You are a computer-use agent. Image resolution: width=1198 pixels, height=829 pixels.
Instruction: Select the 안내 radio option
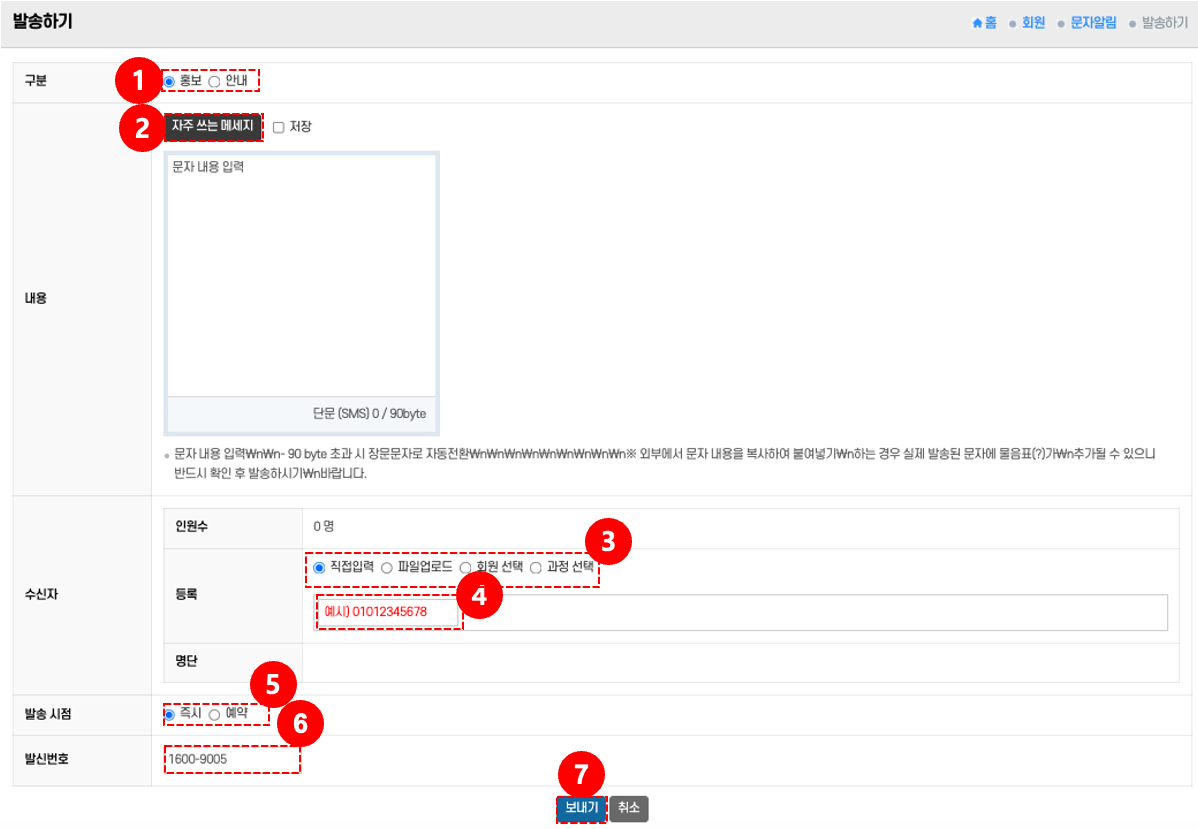point(214,81)
